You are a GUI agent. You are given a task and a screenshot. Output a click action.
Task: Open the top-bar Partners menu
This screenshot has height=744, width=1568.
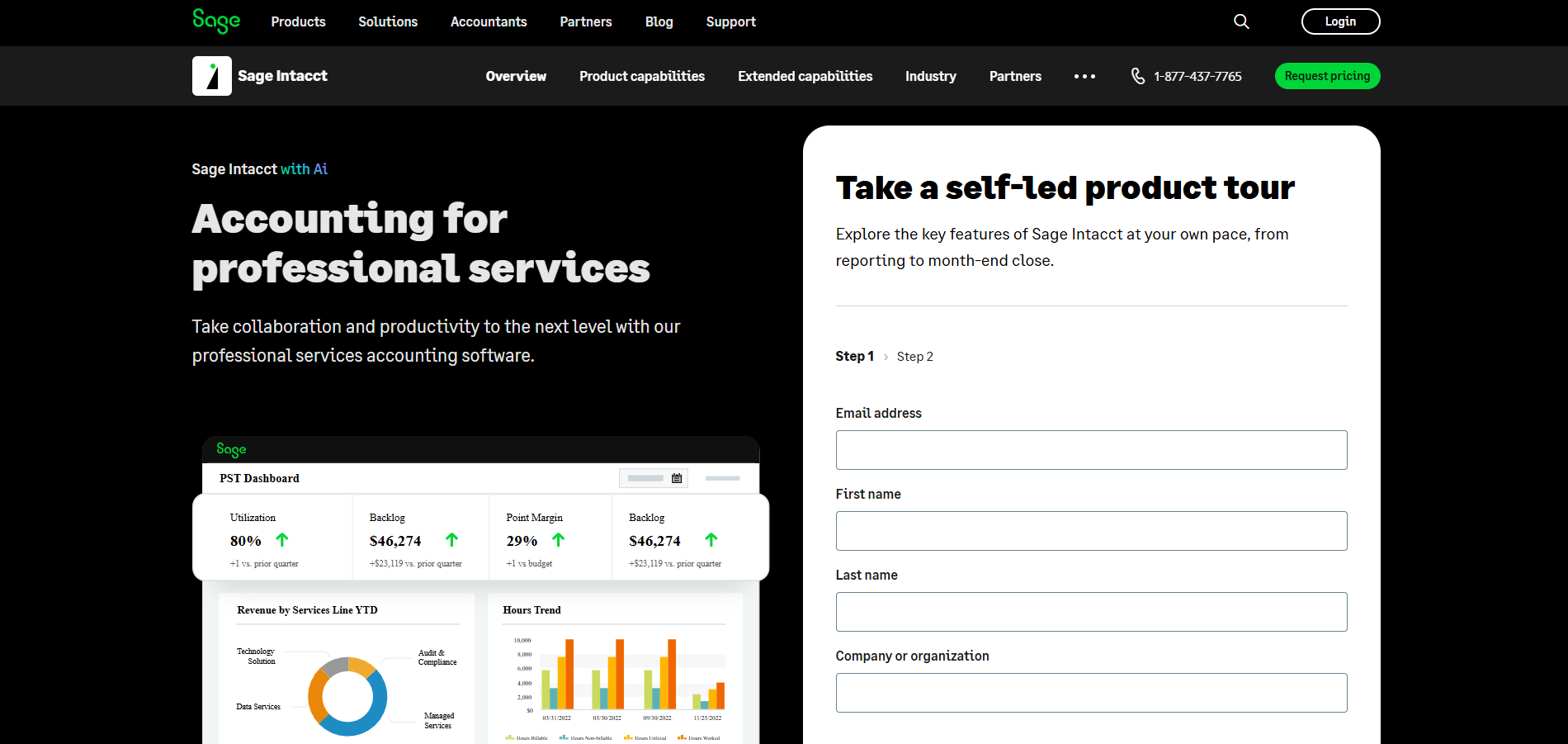(x=586, y=21)
